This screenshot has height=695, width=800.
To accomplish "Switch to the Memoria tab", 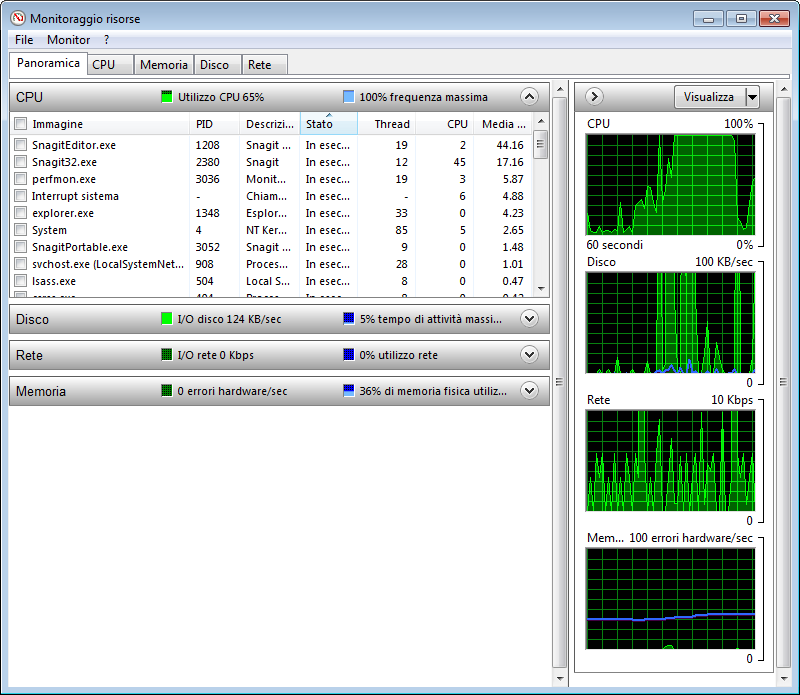I will (x=163, y=65).
